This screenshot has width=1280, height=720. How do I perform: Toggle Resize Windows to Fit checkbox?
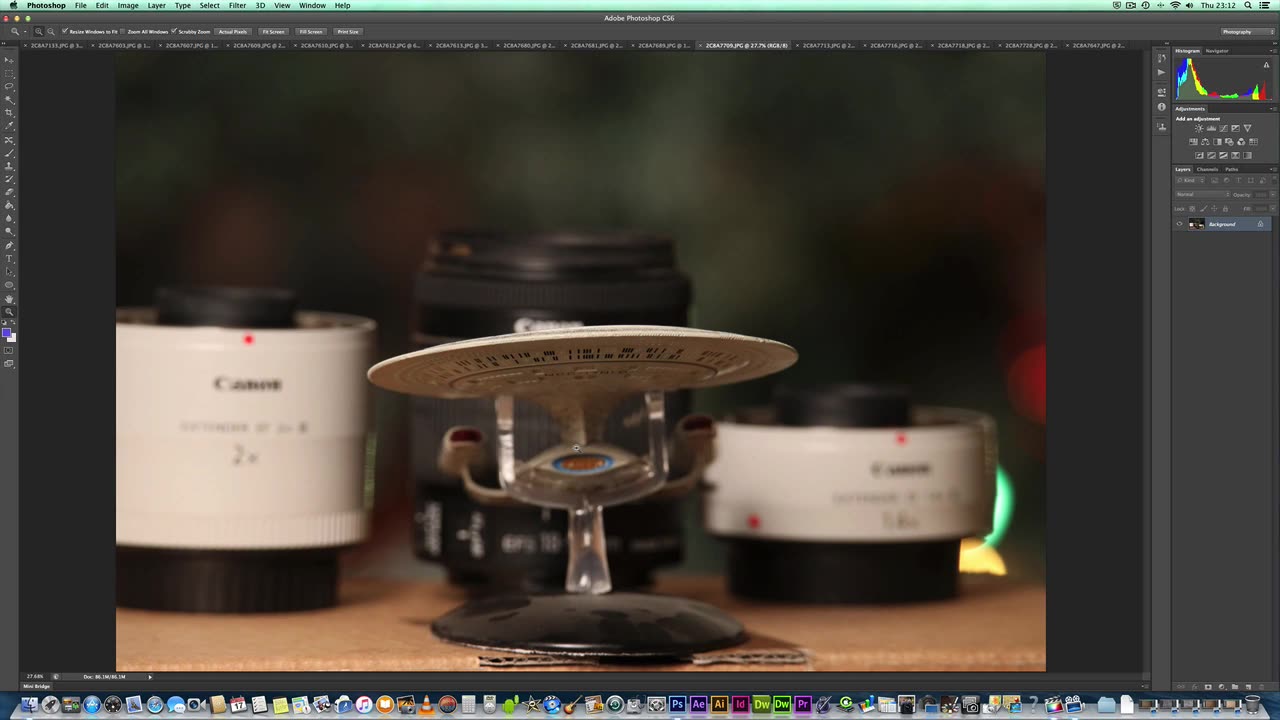tap(65, 31)
